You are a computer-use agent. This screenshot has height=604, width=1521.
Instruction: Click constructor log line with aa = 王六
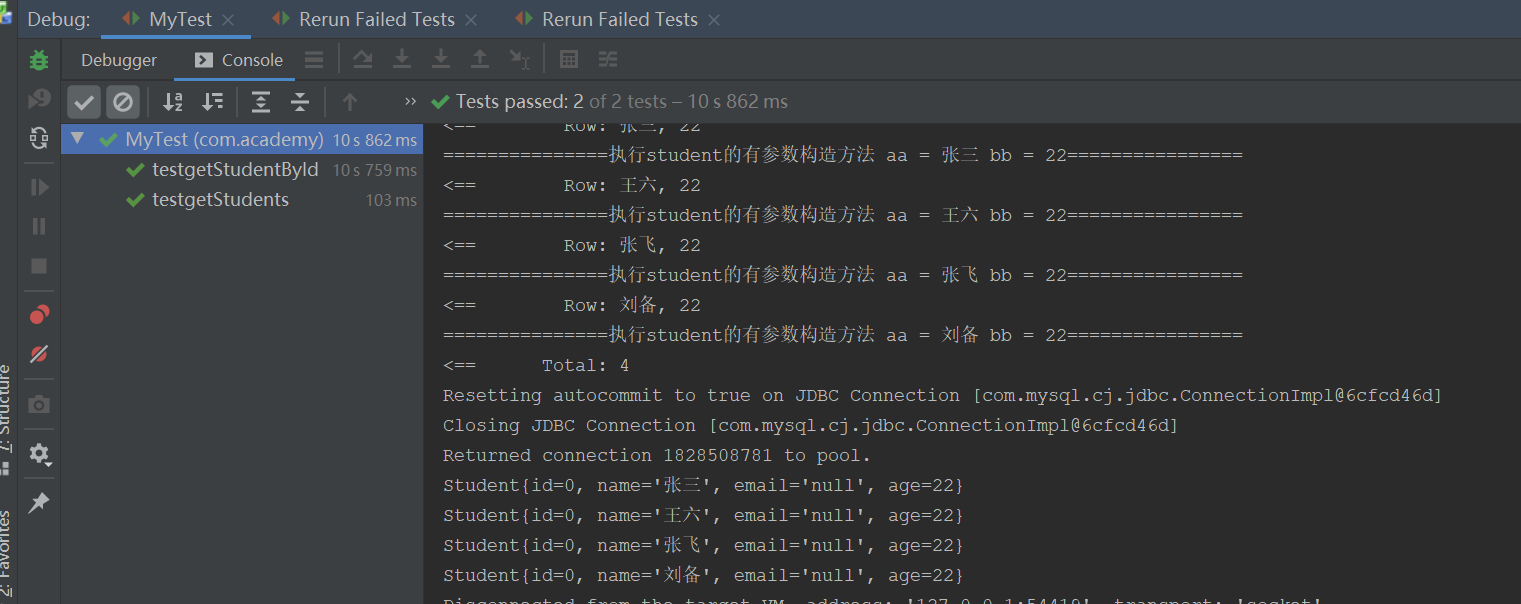click(842, 215)
